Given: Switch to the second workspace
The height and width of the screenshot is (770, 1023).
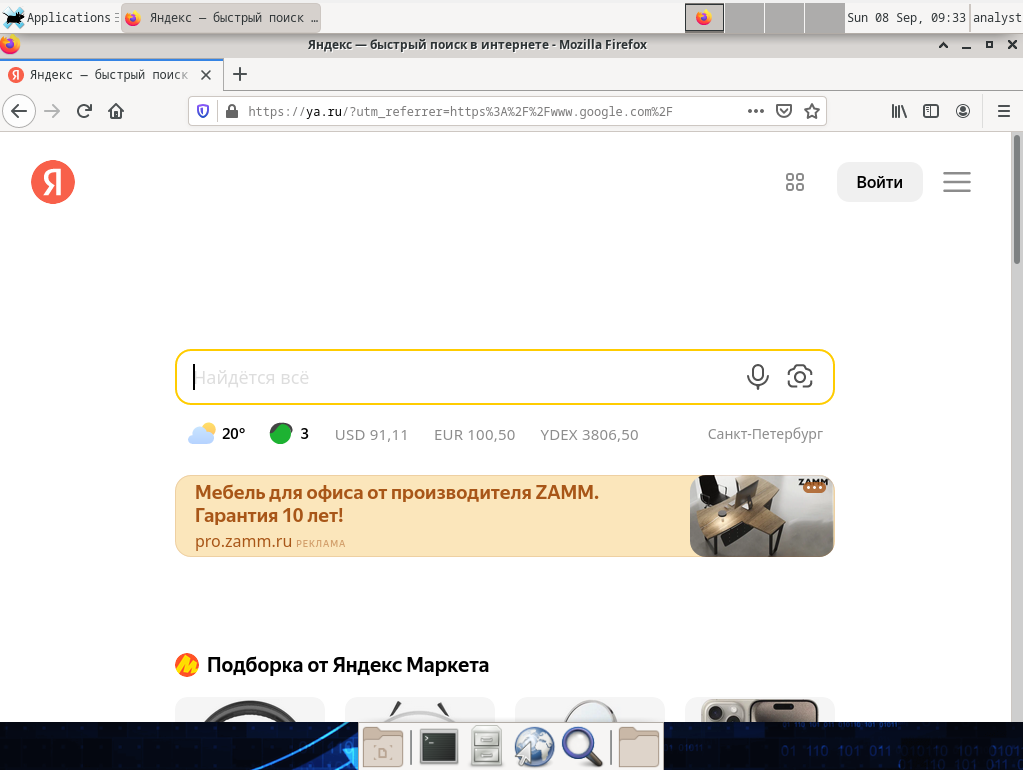Looking at the screenshot, I should (744, 18).
